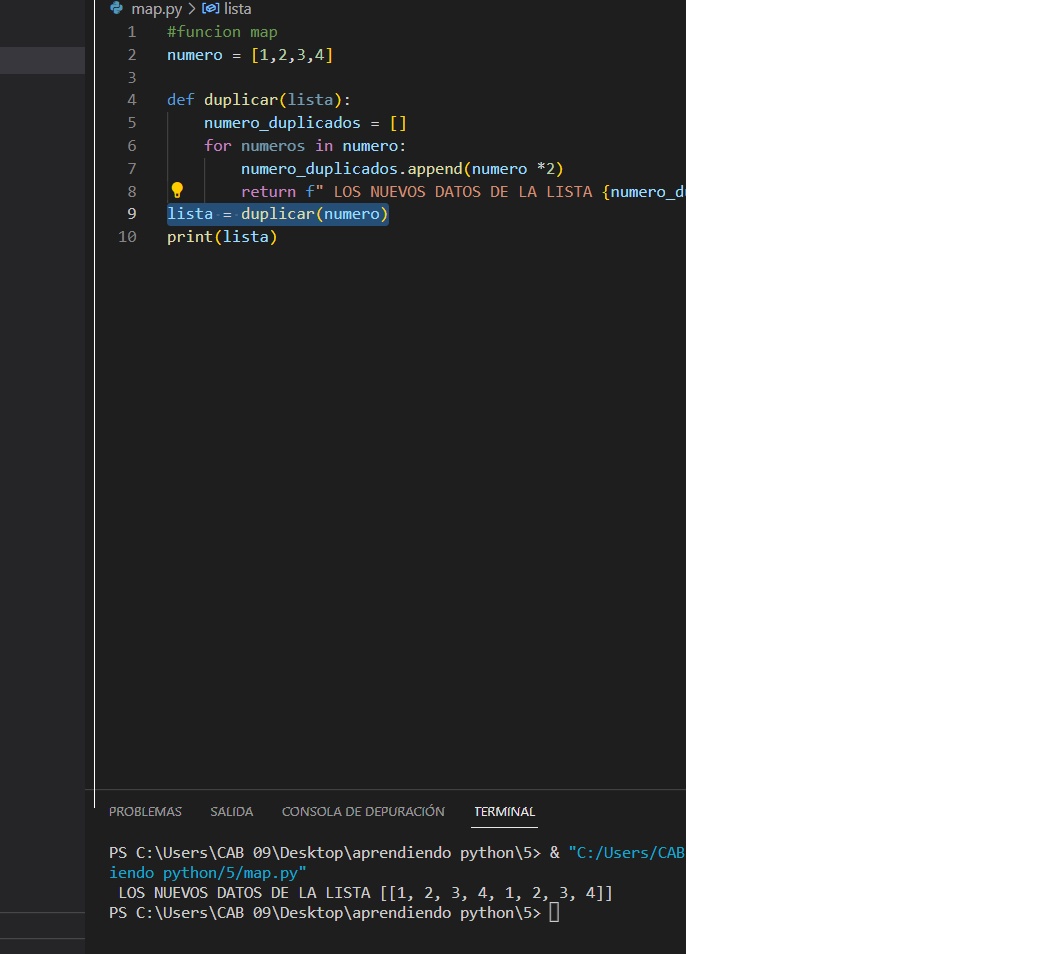Click line number 9 in the gutter
The width and height of the screenshot is (1050, 954).
pos(131,213)
